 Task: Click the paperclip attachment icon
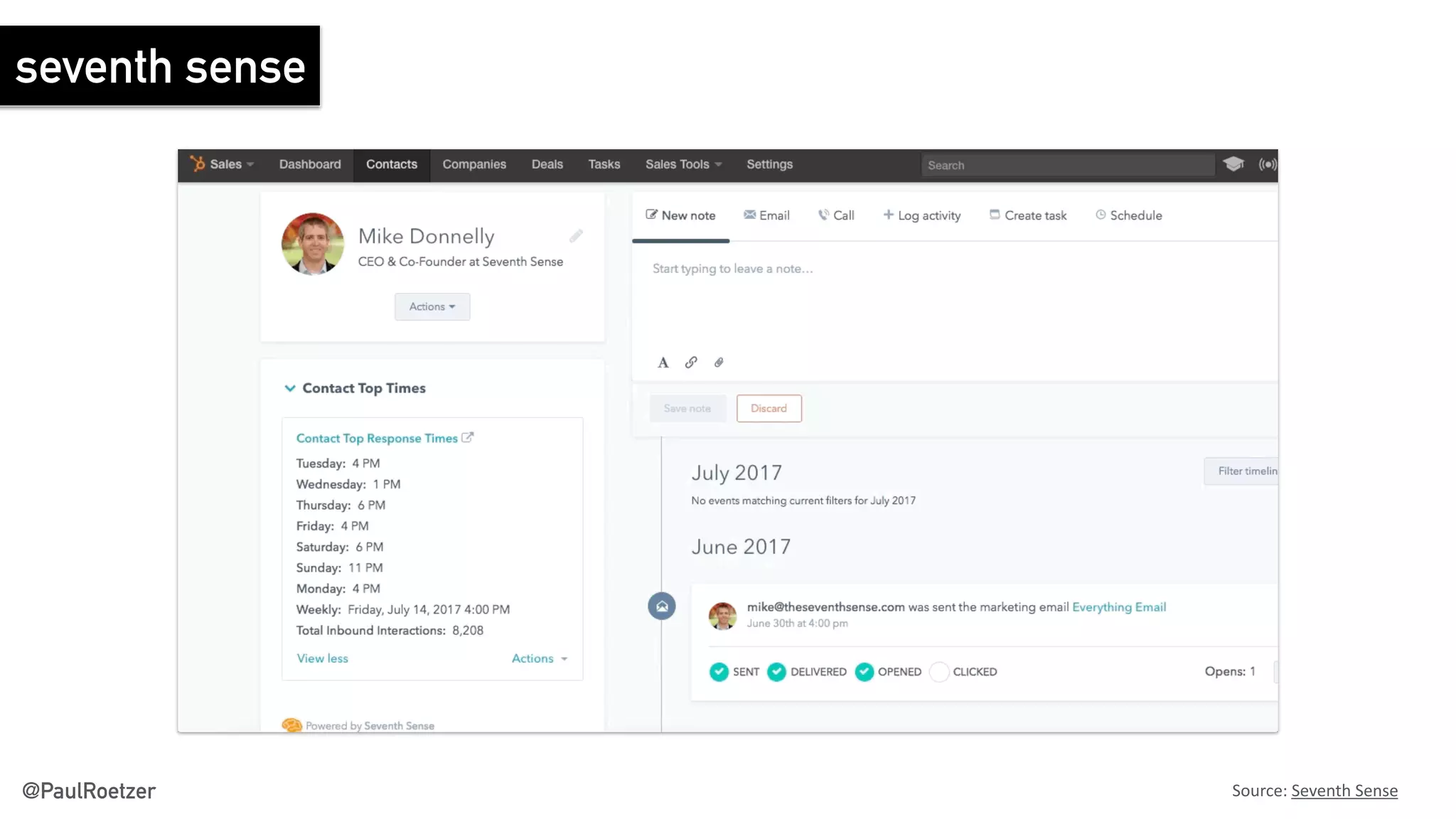pyautogui.click(x=719, y=363)
